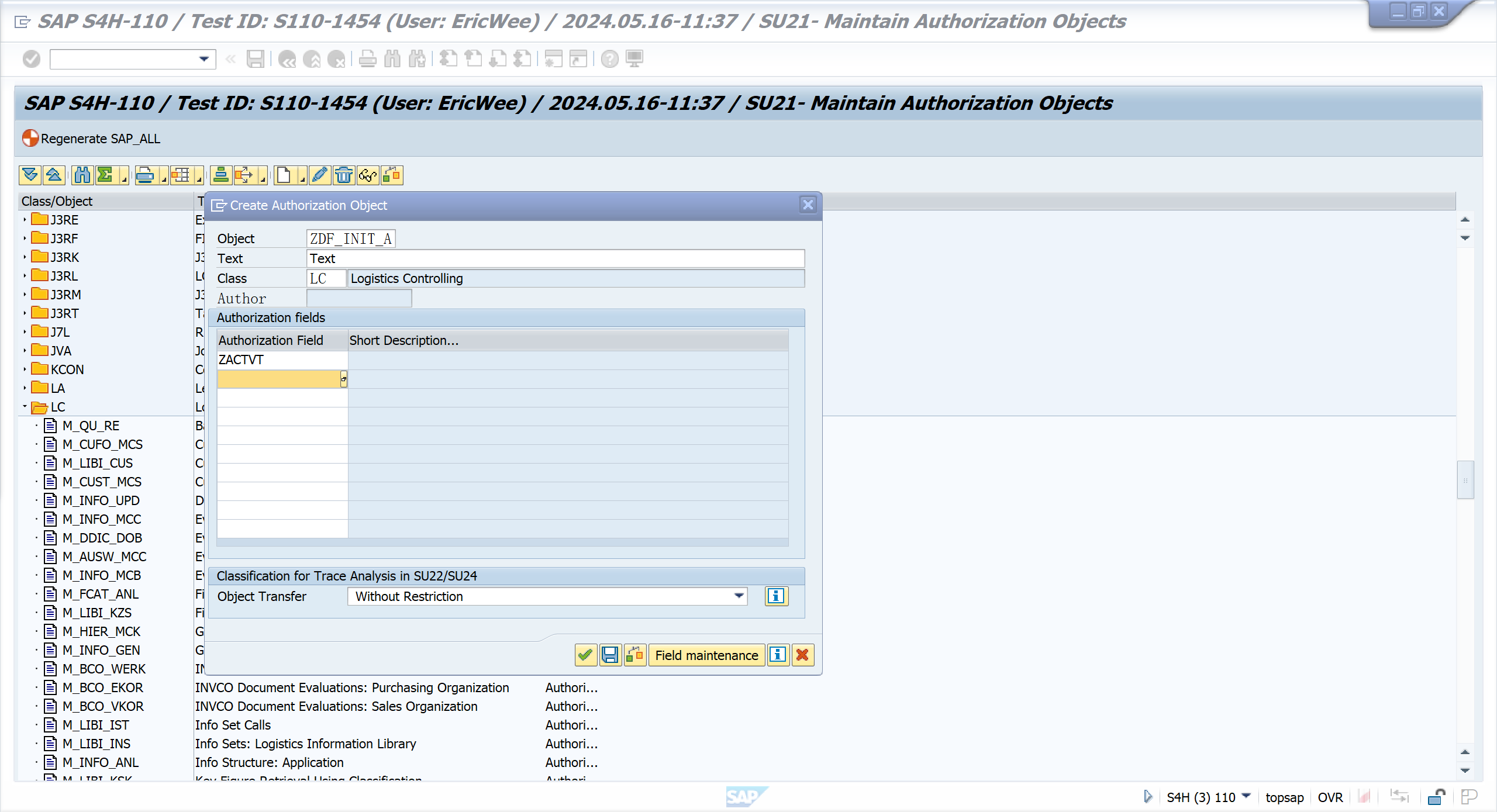Click Regenerate SAP_ALL button
1497x812 pixels.
point(92,139)
